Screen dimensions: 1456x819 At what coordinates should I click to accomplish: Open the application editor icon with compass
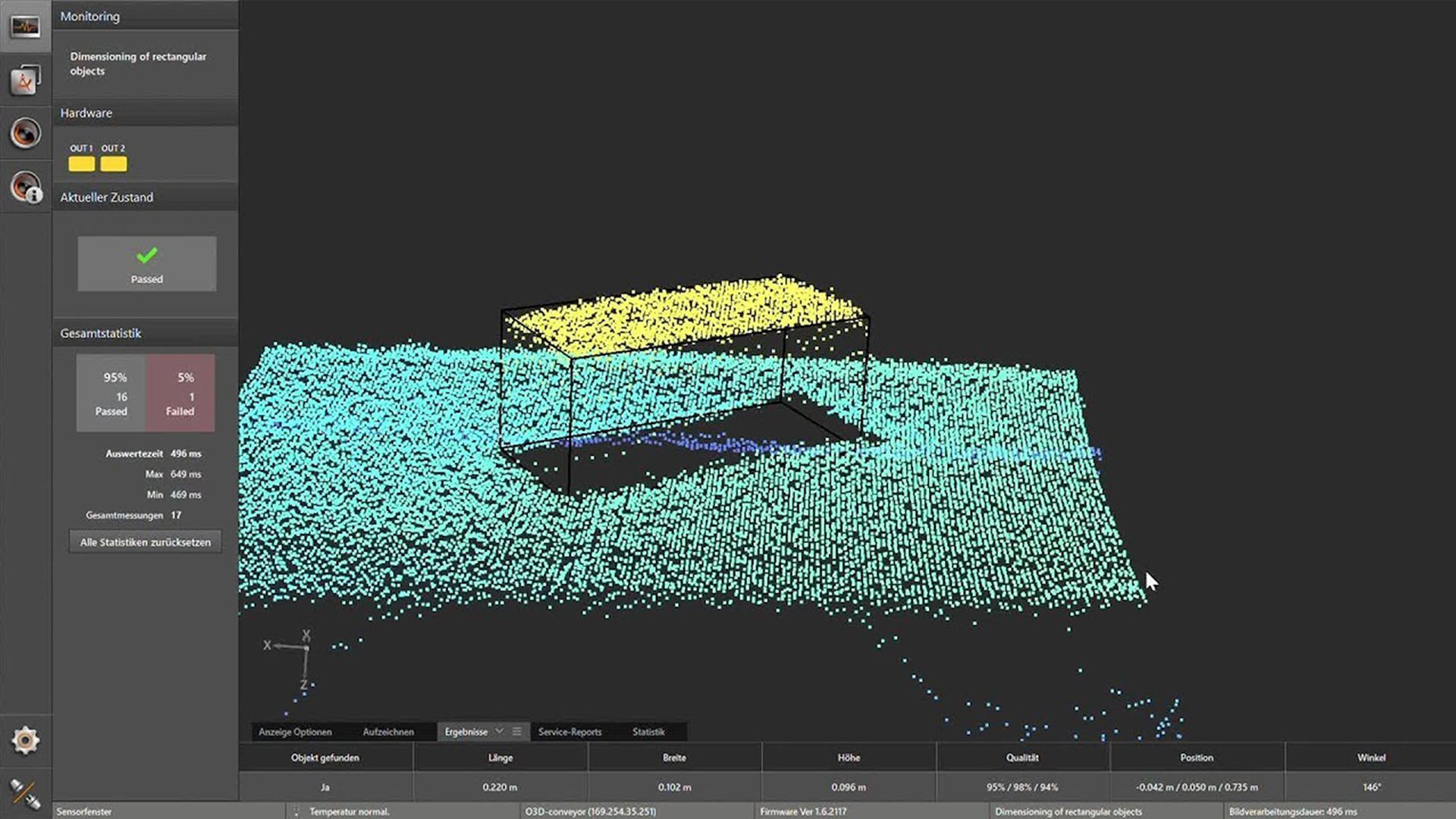[x=25, y=80]
